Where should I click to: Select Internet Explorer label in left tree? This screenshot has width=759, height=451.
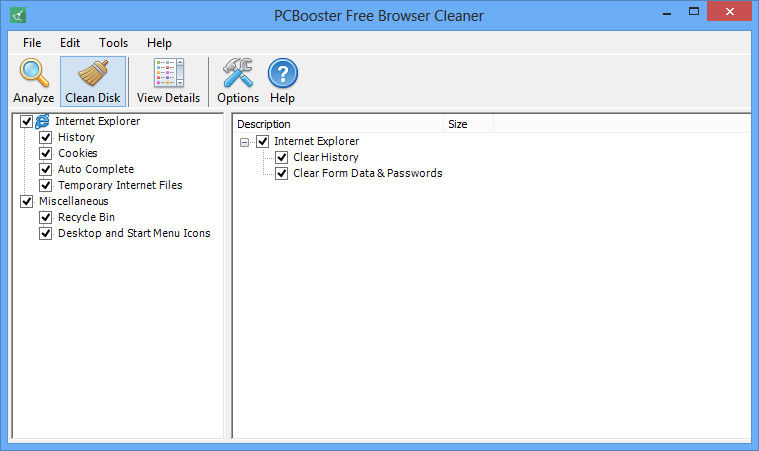97,121
